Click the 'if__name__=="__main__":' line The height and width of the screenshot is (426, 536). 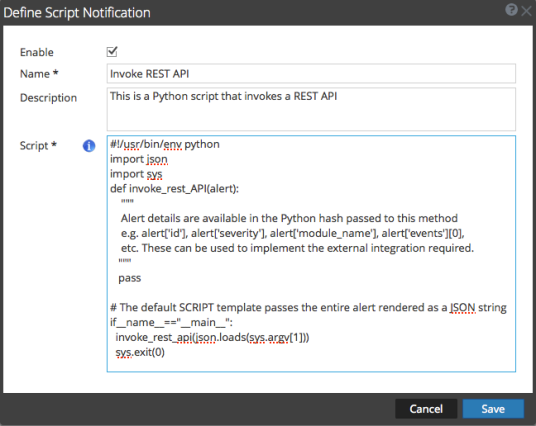171,322
